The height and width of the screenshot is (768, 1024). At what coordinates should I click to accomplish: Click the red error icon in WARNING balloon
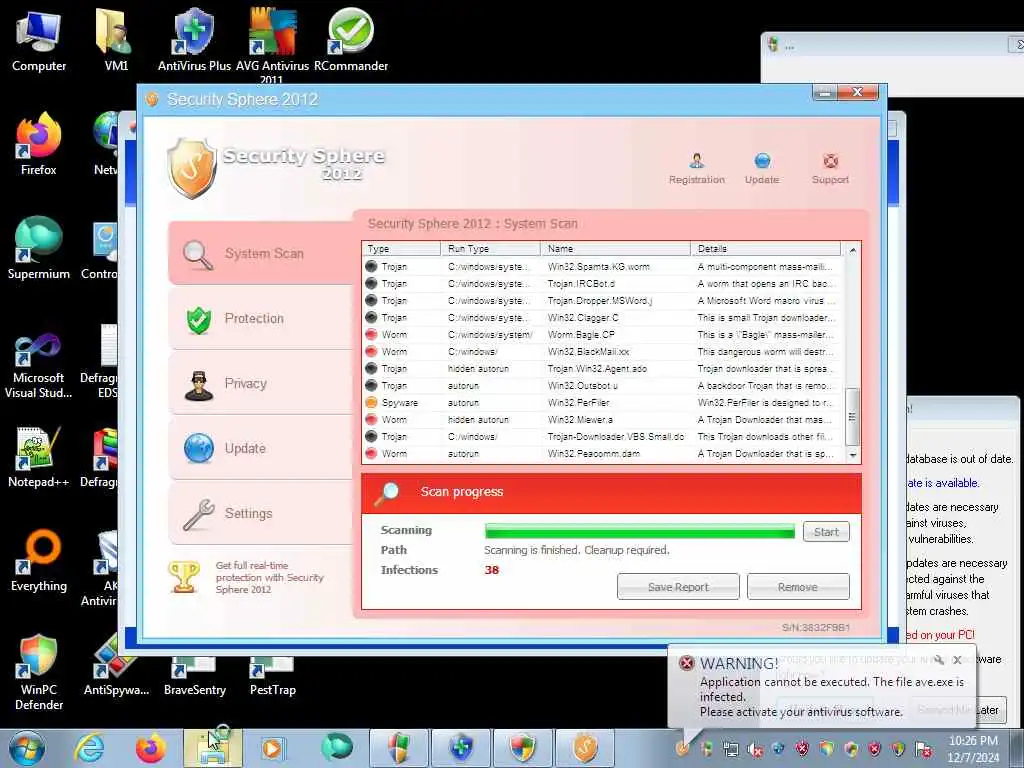[x=686, y=664]
